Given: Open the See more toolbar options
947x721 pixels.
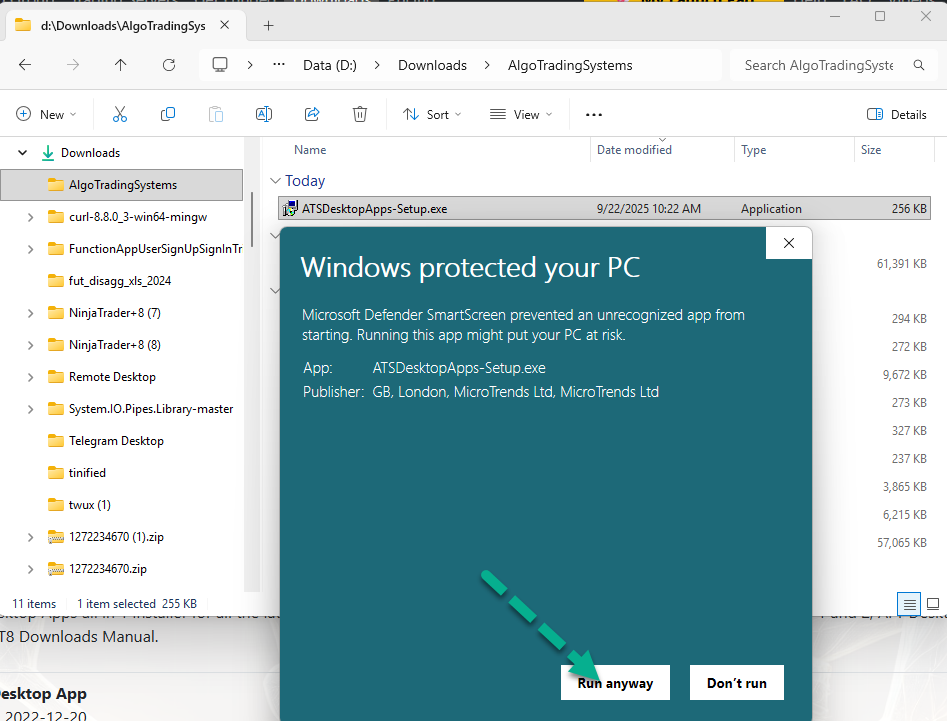Looking at the screenshot, I should tap(594, 114).
